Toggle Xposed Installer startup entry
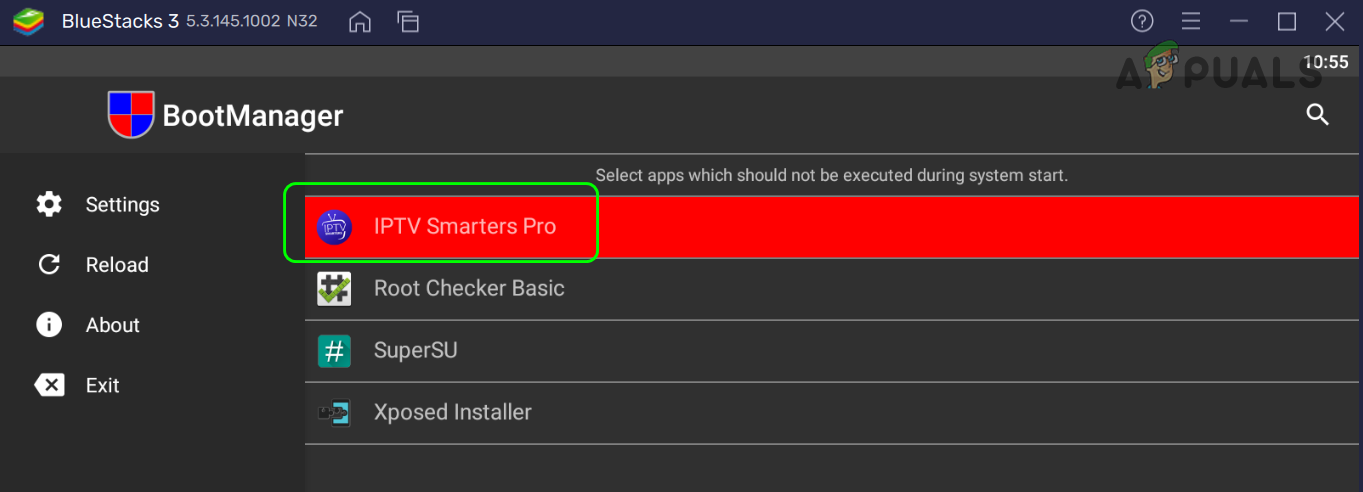This screenshot has width=1363, height=492. [452, 412]
